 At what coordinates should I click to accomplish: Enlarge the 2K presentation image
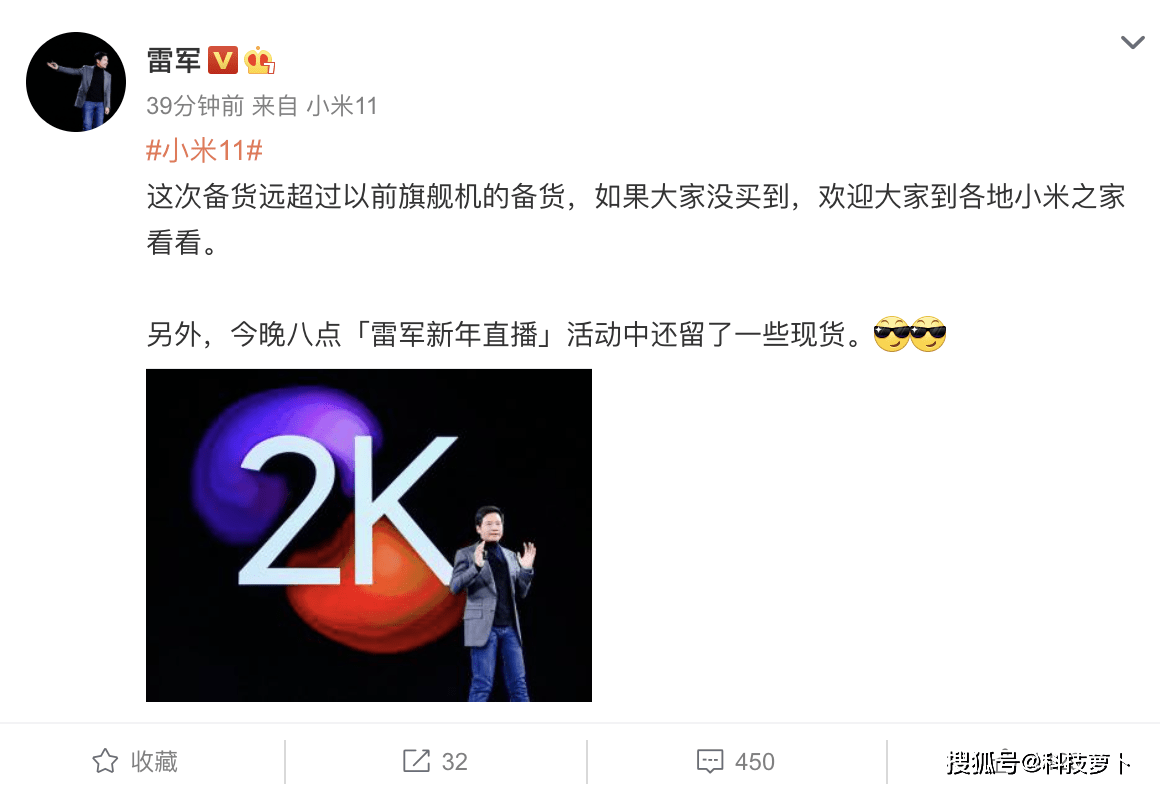tap(368, 535)
